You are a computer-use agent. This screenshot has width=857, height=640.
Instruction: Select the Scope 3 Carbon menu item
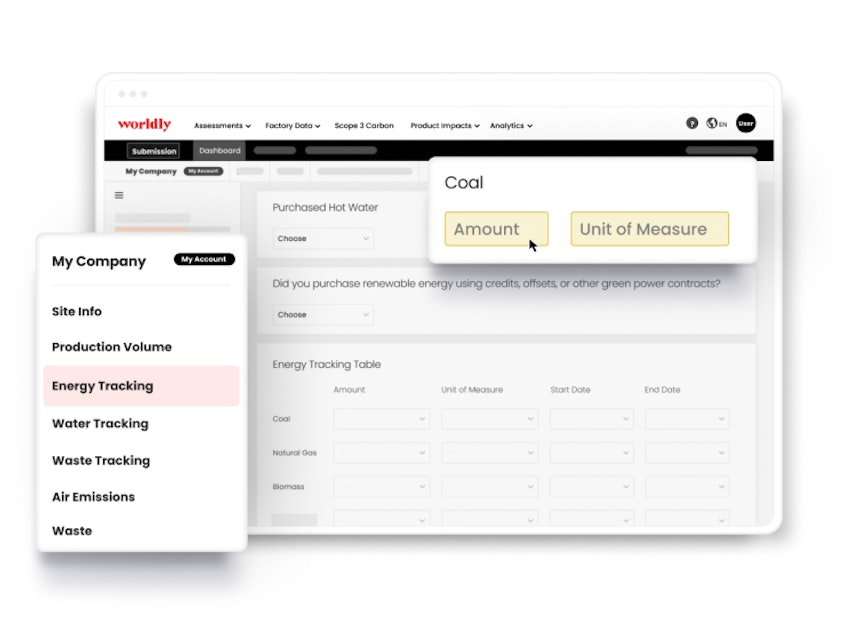pos(364,125)
